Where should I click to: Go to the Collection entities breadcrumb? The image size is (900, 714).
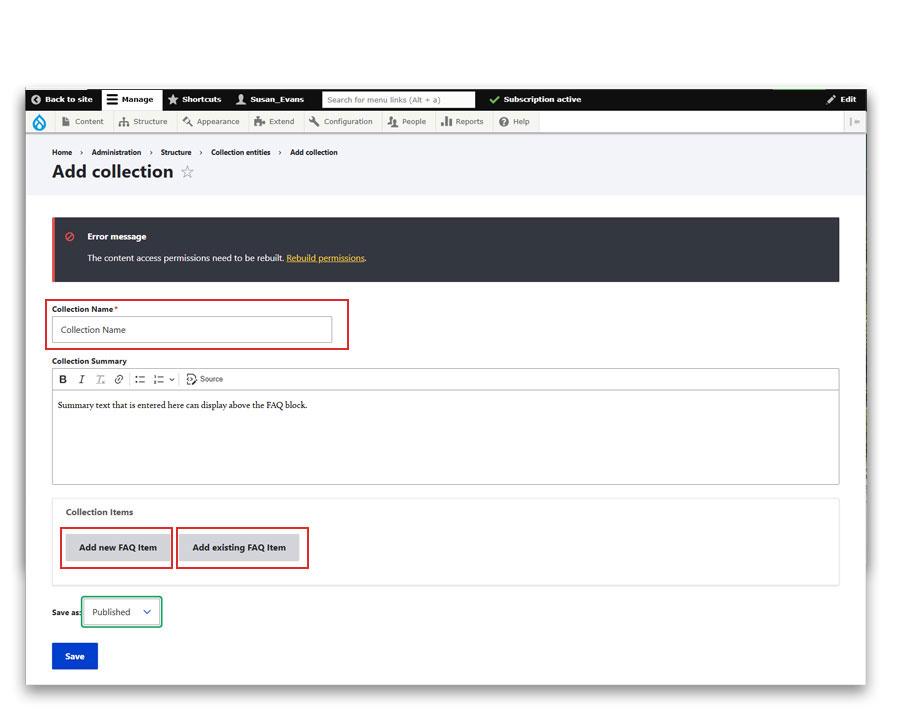point(240,153)
